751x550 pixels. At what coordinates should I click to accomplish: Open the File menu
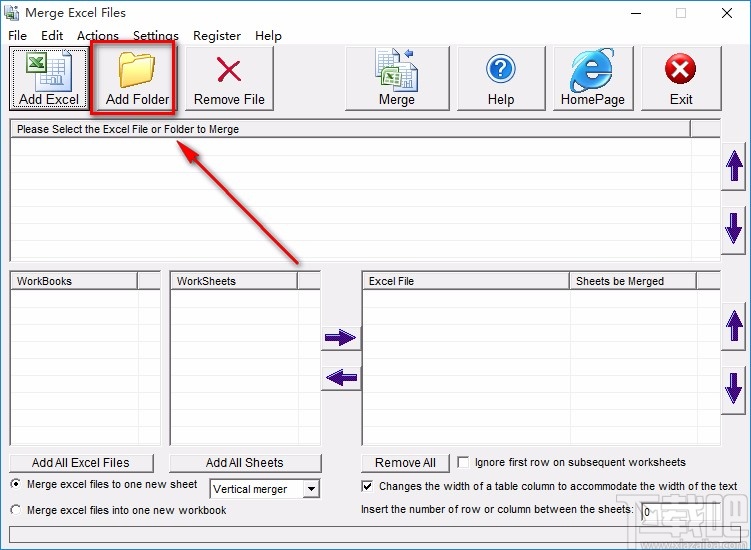(18, 36)
